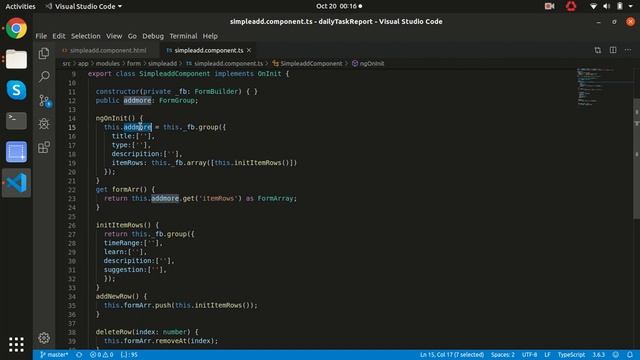Click the battery indicator in top bar
This screenshot has height=360, width=640.
pos(620,6)
